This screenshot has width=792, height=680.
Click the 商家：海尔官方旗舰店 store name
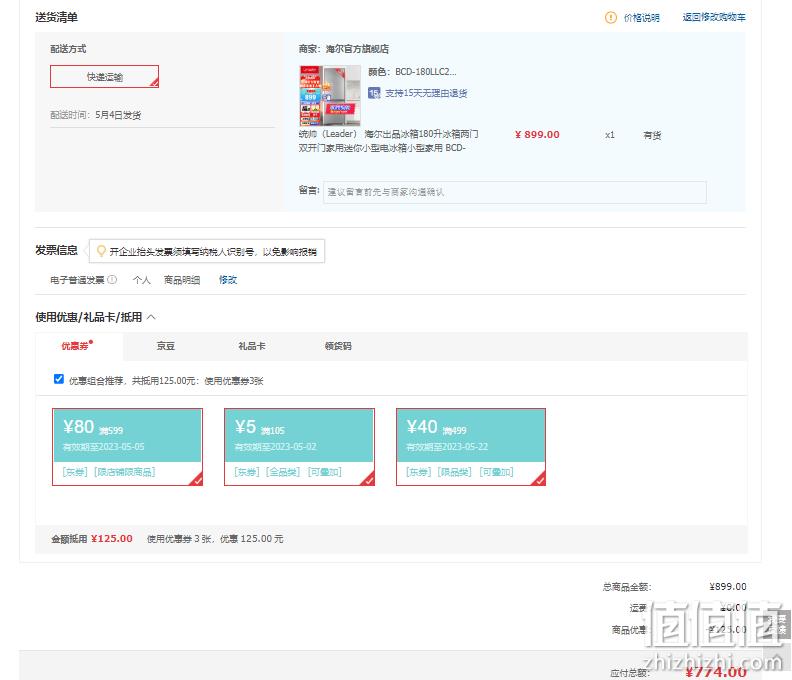tap(343, 49)
